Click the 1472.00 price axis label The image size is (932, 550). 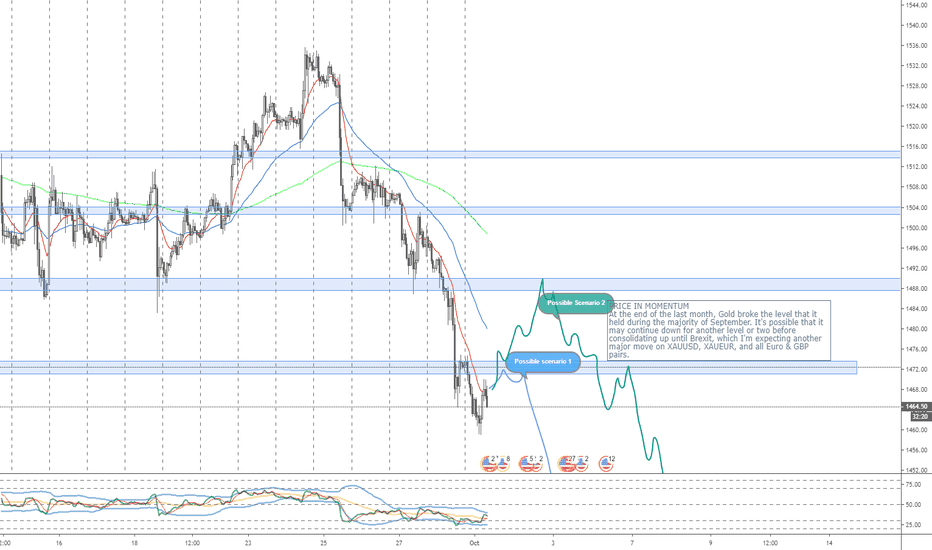point(918,369)
